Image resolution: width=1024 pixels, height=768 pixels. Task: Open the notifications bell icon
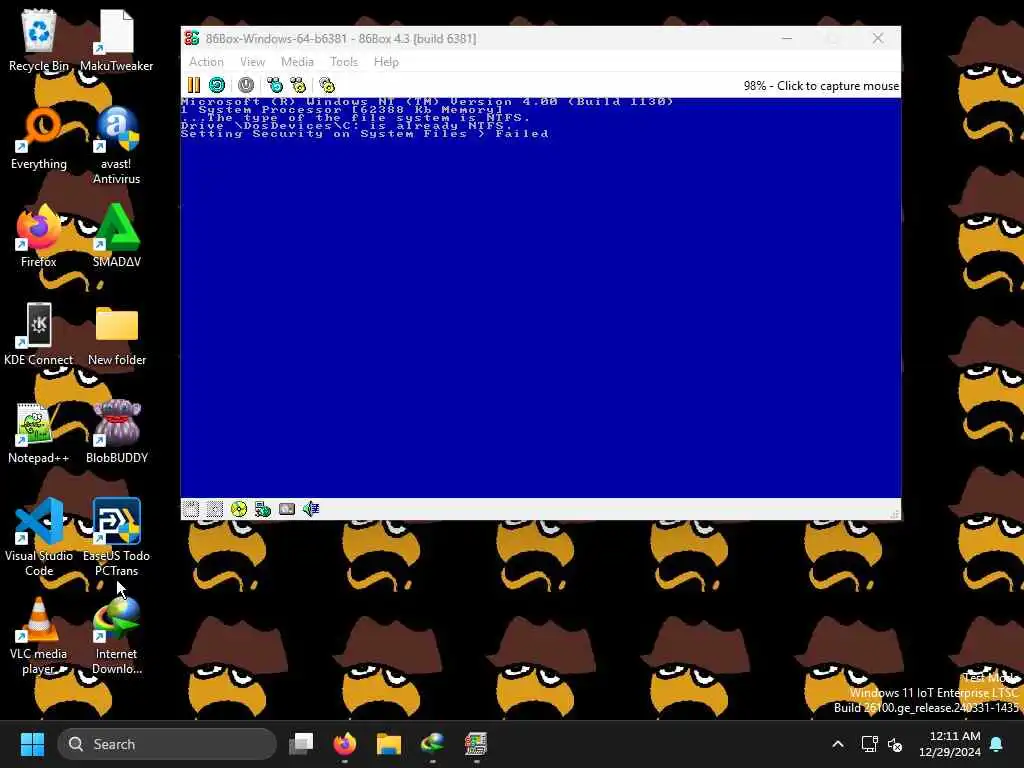[x=997, y=744]
